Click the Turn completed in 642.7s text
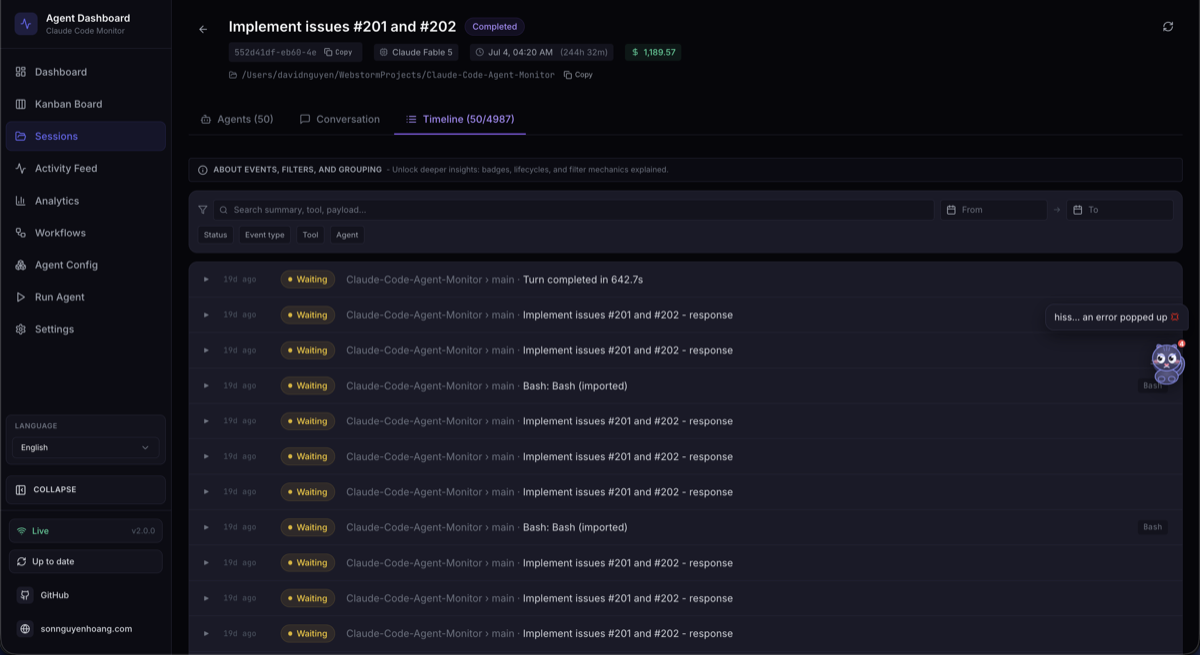The height and width of the screenshot is (655, 1200). coord(583,280)
